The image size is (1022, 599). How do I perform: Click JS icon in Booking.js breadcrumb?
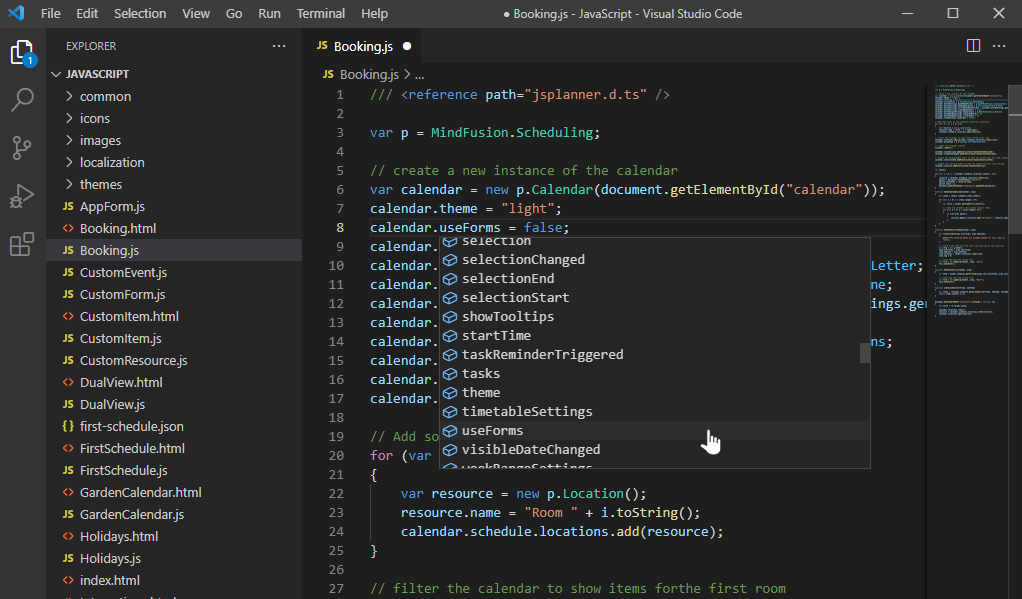328,74
